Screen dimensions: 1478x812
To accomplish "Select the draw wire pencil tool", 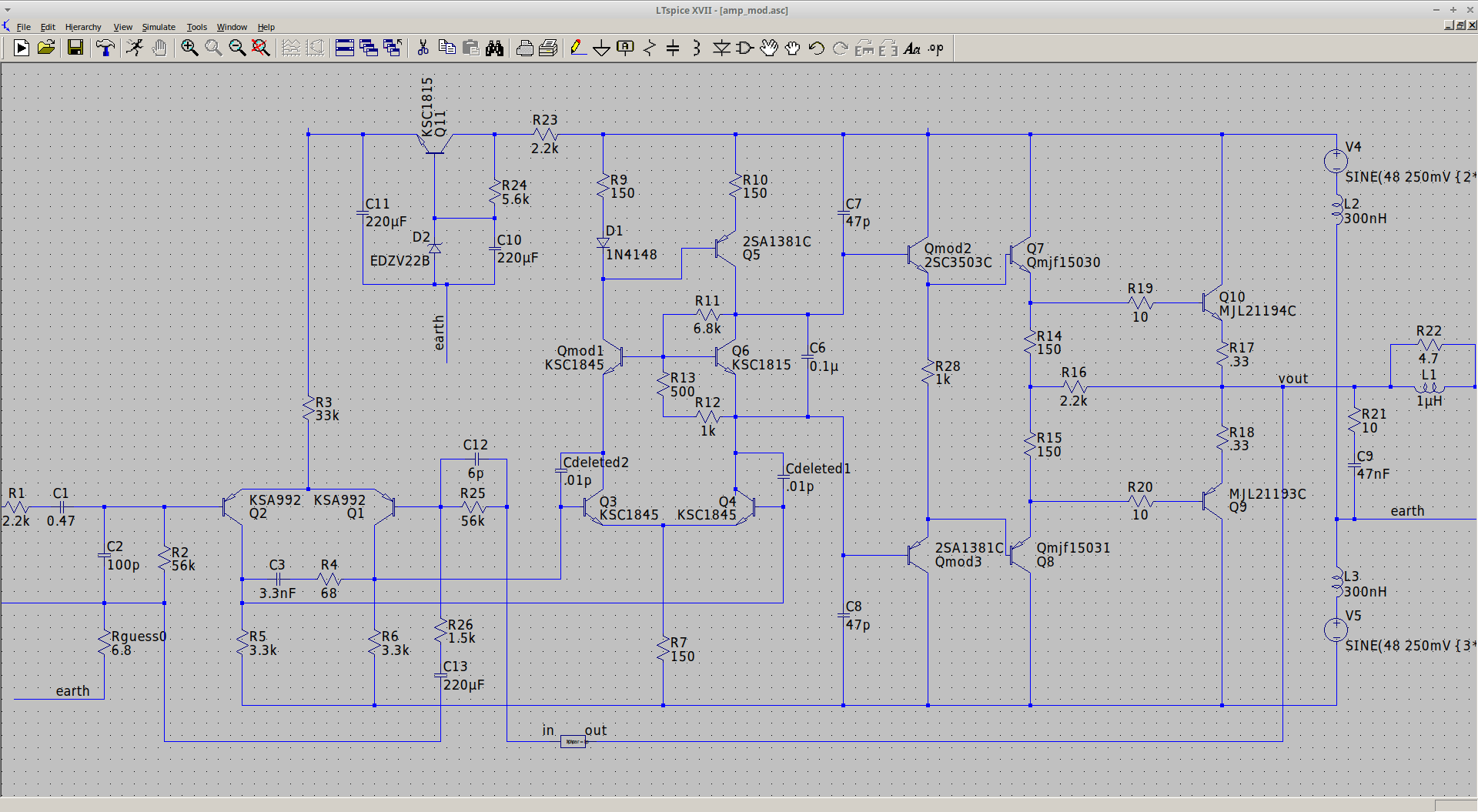I will (x=577, y=48).
